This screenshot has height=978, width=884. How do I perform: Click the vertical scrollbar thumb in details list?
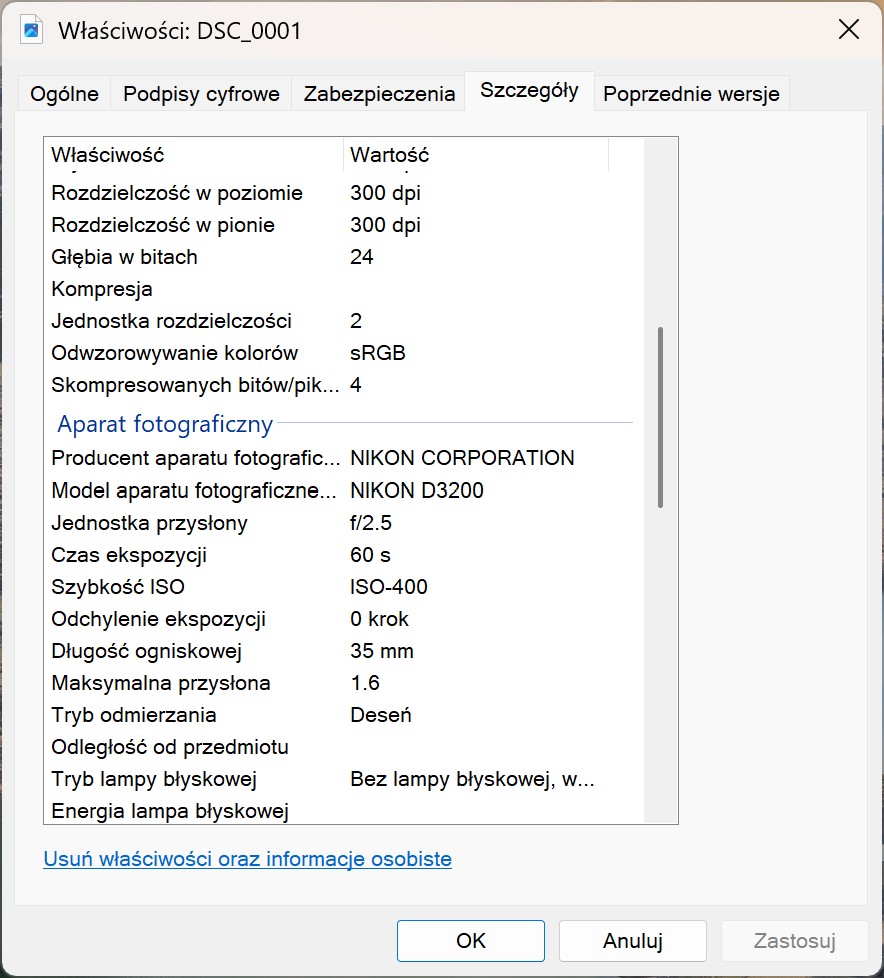[x=660, y=417]
